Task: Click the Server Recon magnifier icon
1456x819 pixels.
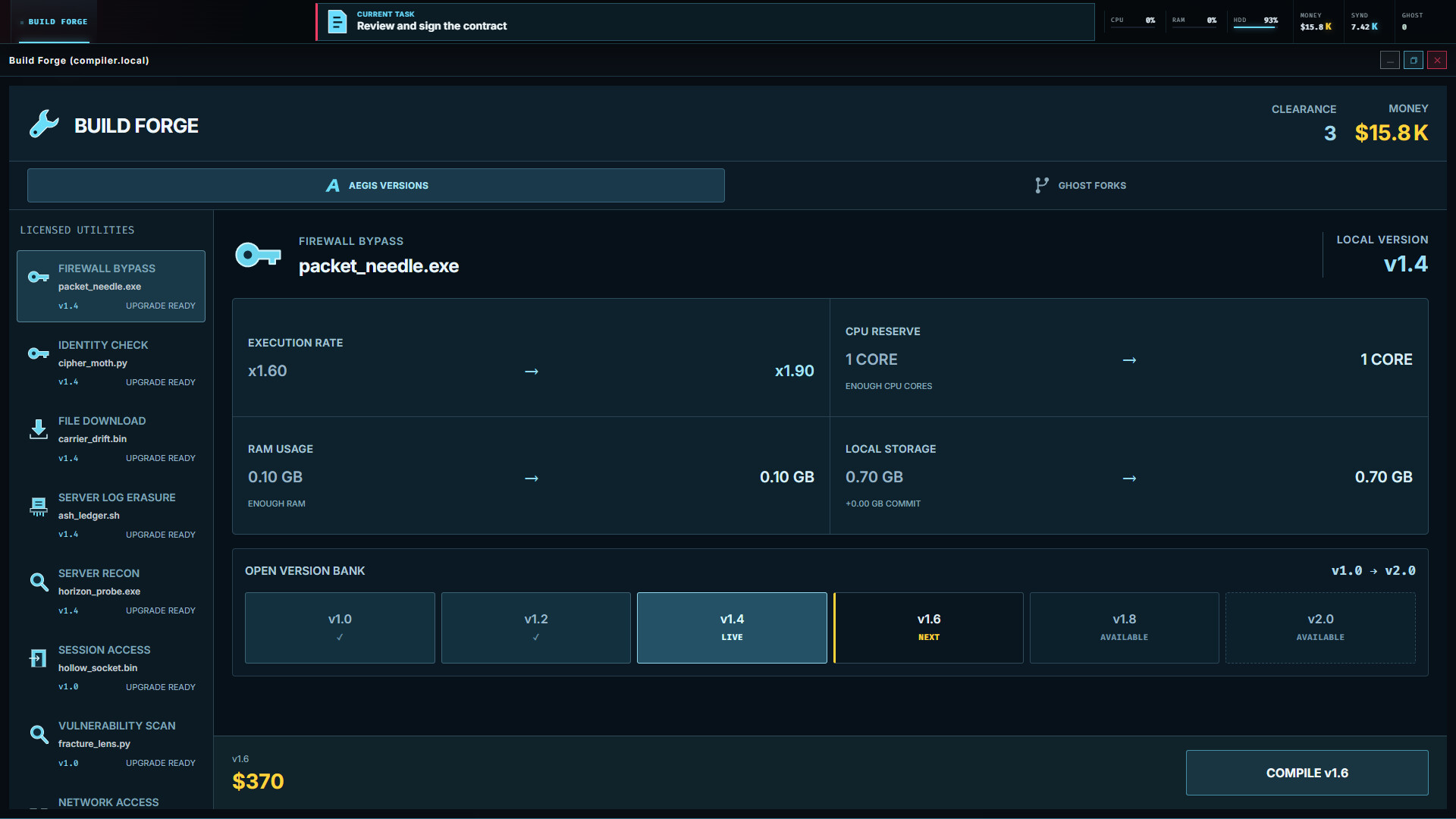Action: click(39, 582)
